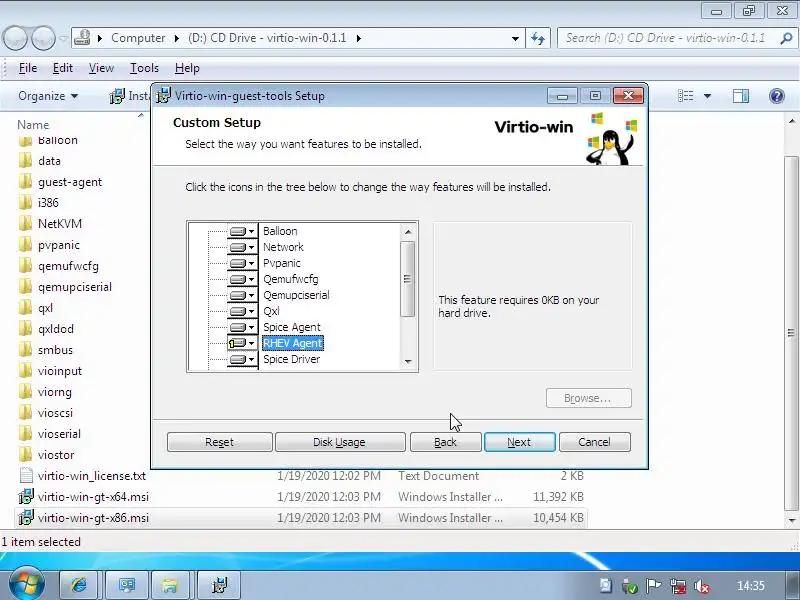
Task: Open the Organize dropdown in Explorer
Action: point(48,96)
